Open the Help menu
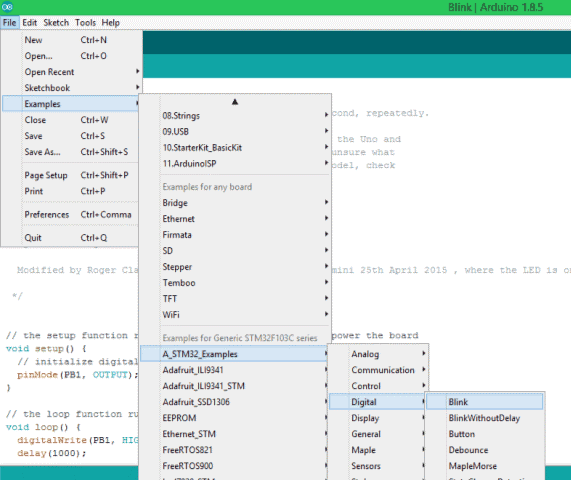Viewport: 571px width, 480px height. [110, 23]
